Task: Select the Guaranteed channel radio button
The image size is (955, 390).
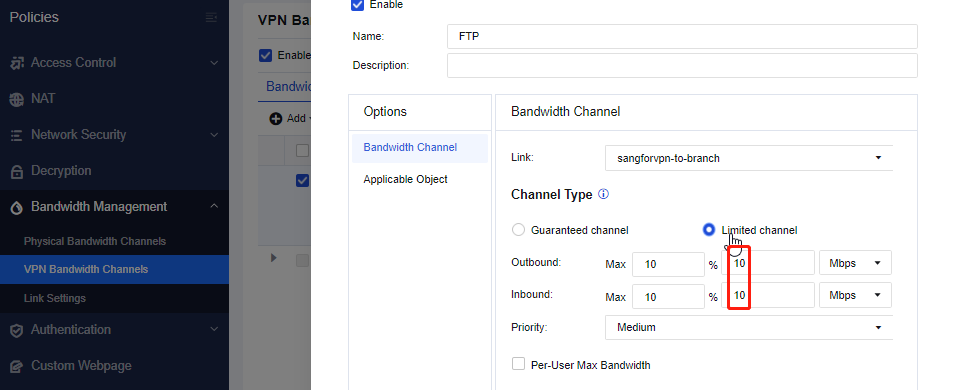Action: coord(518,230)
